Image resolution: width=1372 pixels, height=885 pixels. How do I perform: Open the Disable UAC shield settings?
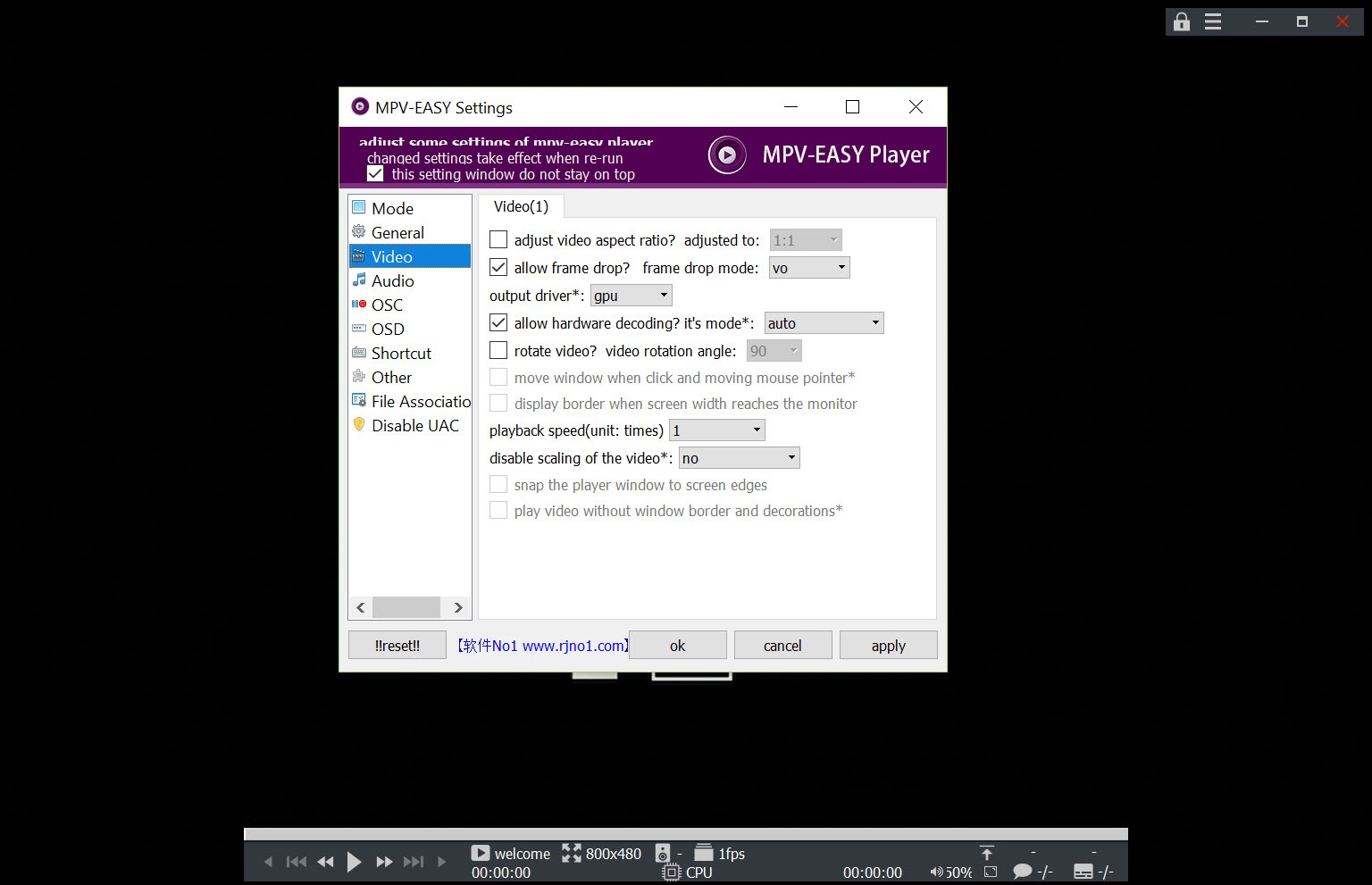pyautogui.click(x=360, y=425)
